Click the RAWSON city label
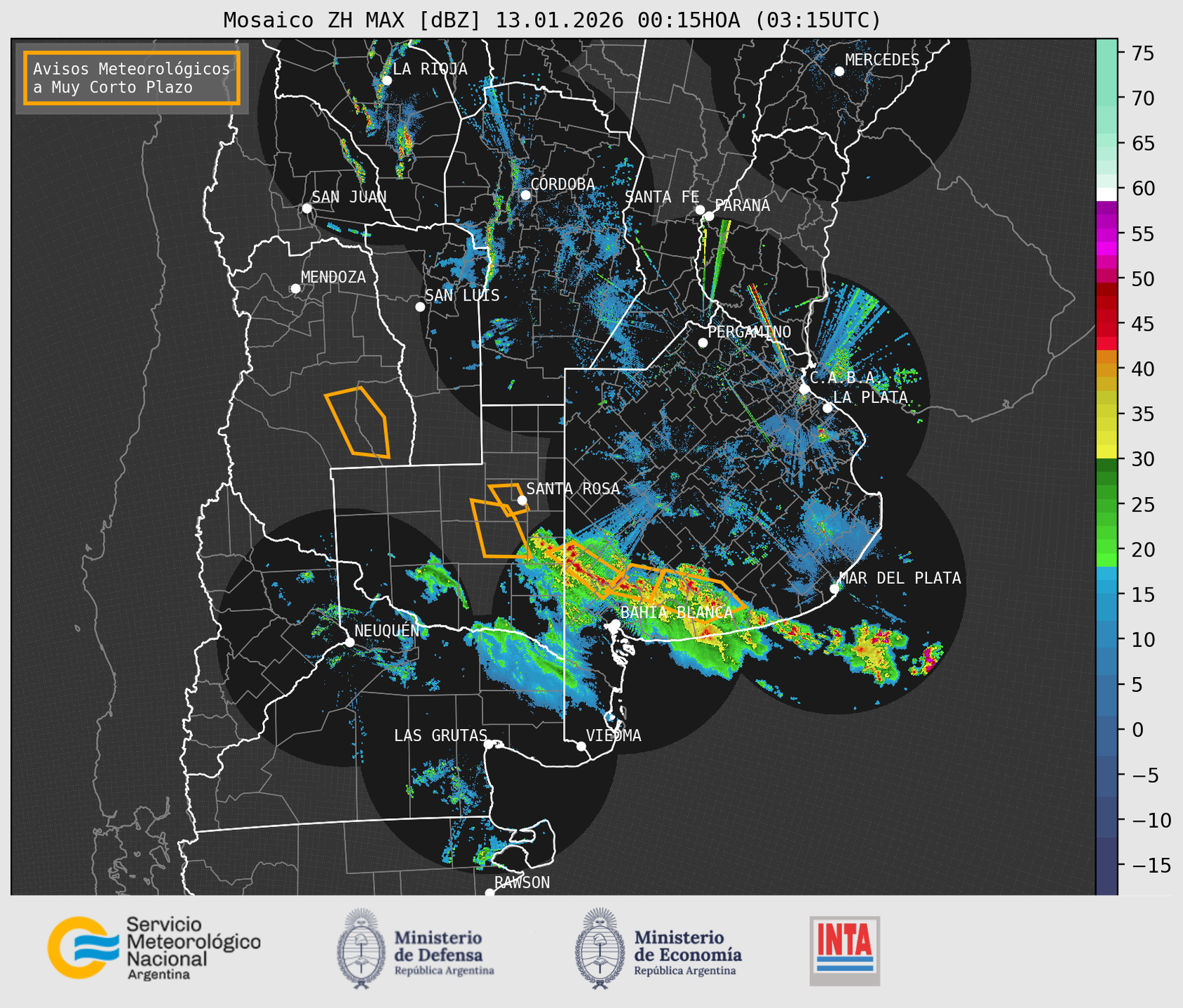The image size is (1183, 1008). (x=522, y=883)
